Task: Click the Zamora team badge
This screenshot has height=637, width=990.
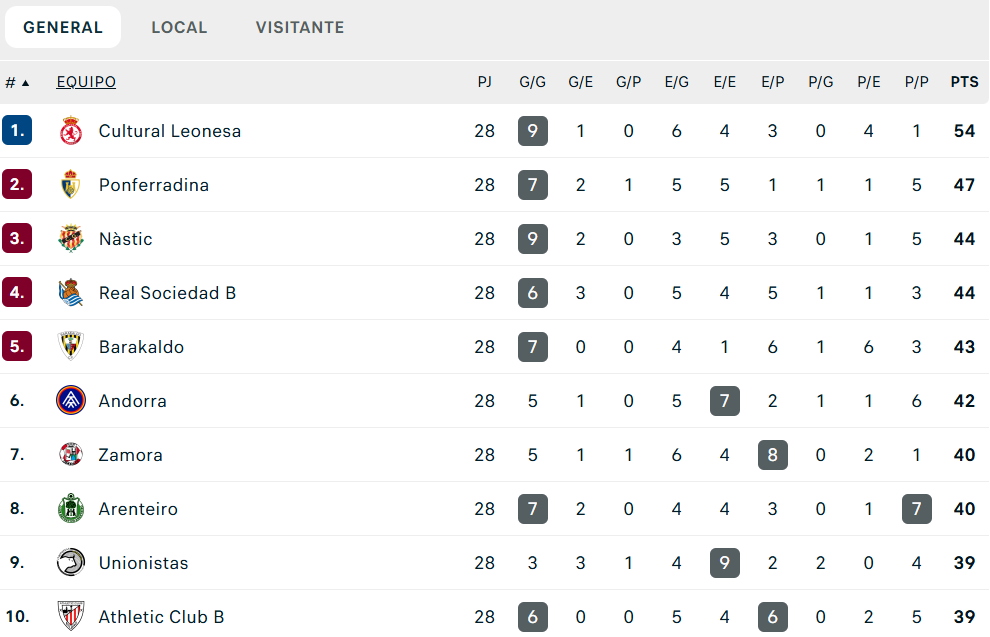Action: pyautogui.click(x=71, y=455)
